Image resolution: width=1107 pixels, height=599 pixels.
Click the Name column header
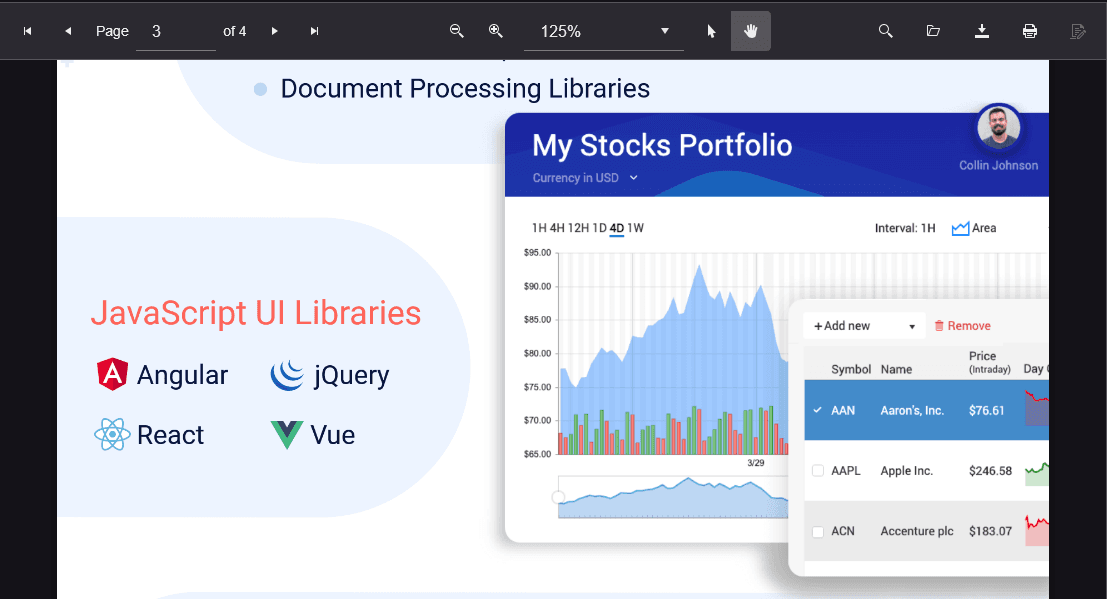point(896,369)
